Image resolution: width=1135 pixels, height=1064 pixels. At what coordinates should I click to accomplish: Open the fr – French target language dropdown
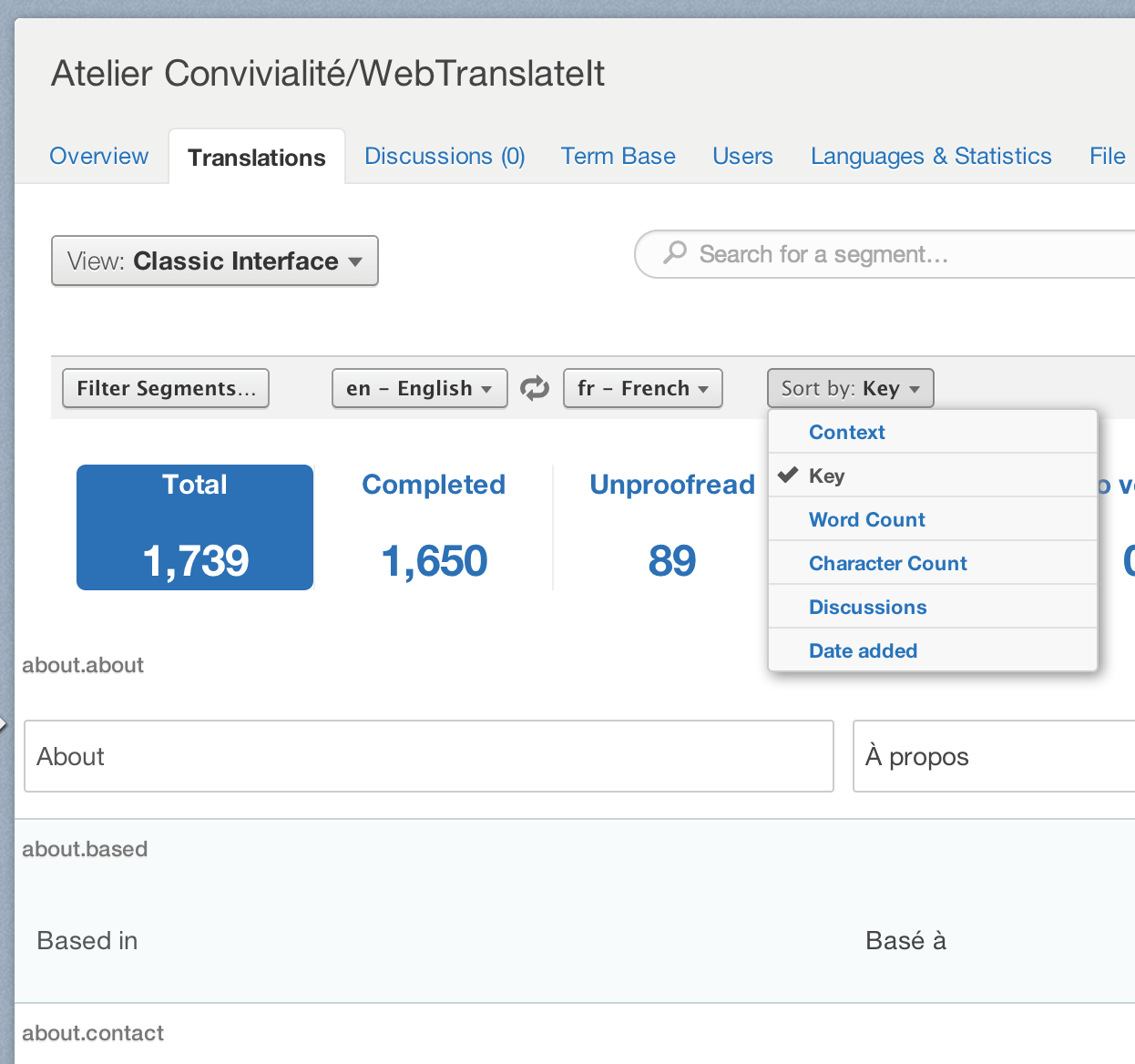click(x=643, y=388)
